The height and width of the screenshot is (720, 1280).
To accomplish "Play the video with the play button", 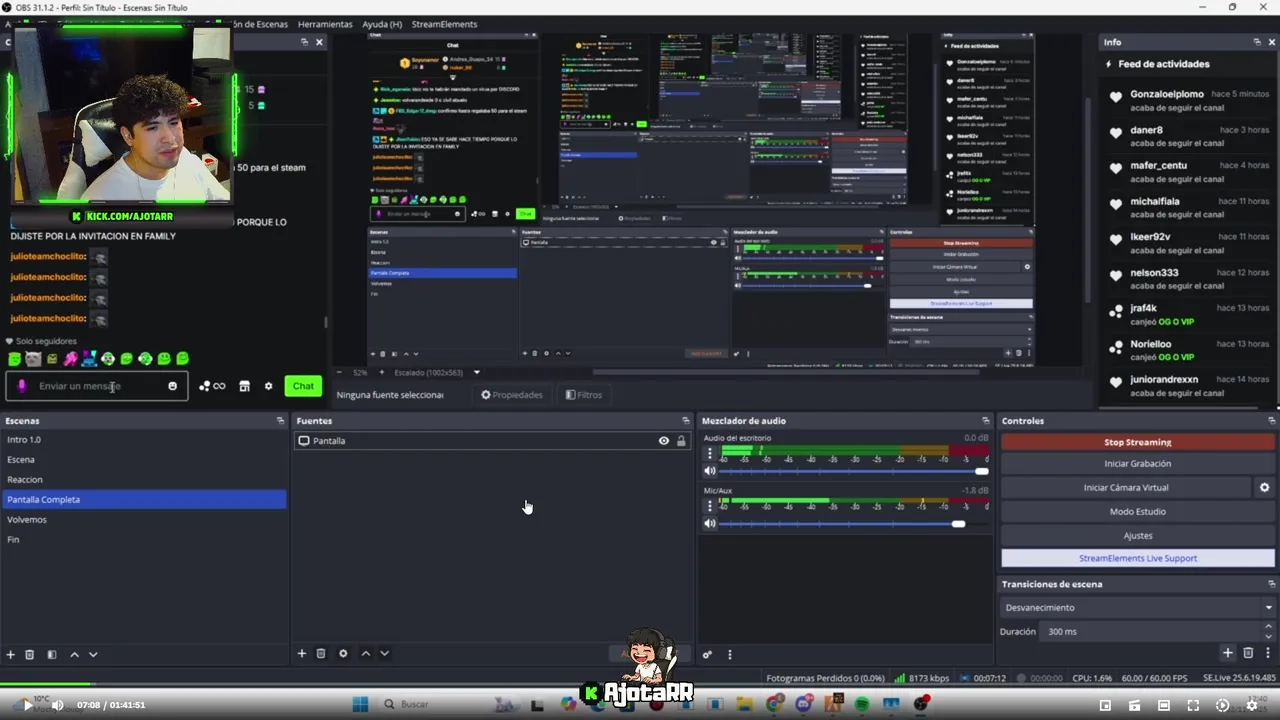I will pos(27,705).
